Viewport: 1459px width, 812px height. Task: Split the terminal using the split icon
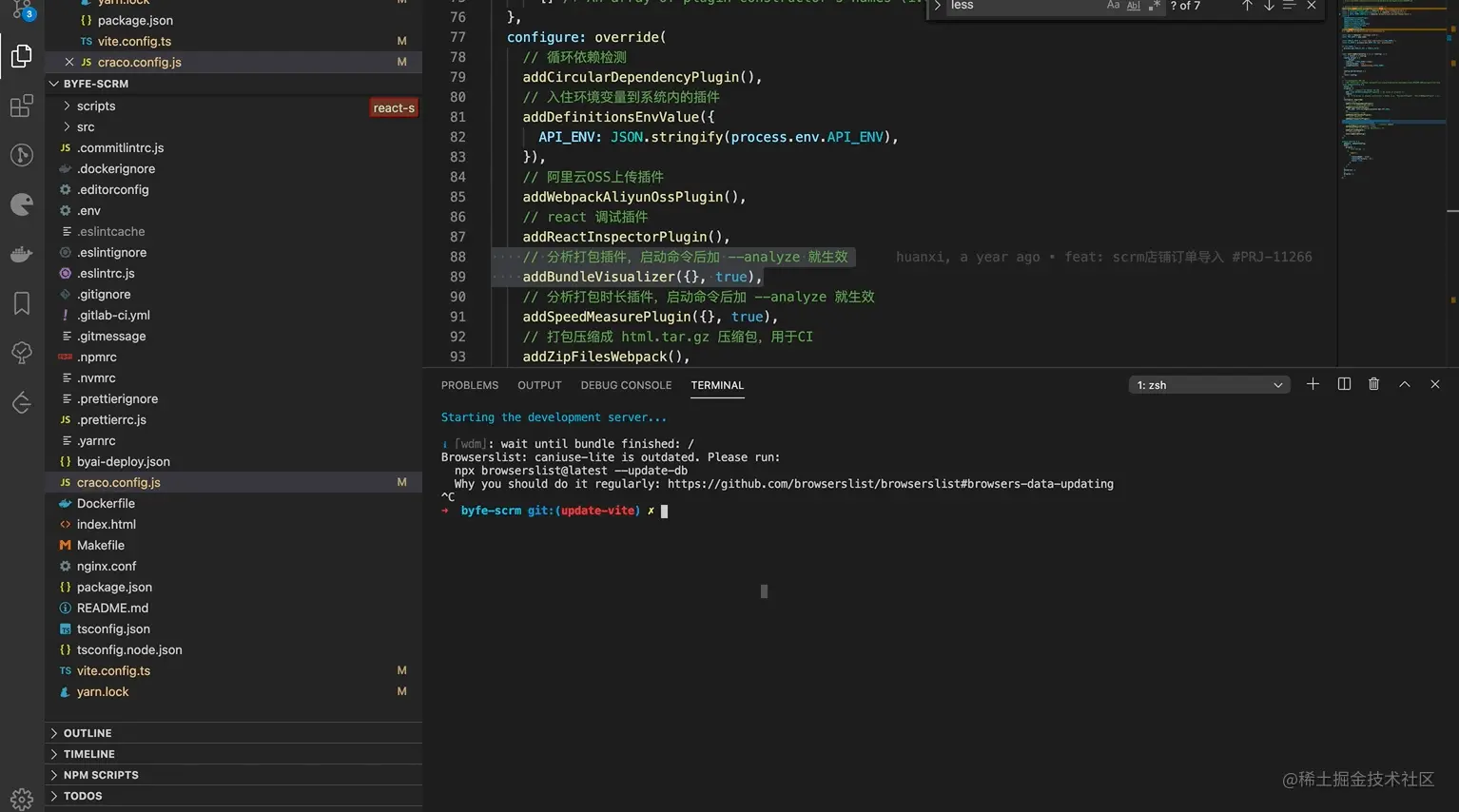(1343, 384)
